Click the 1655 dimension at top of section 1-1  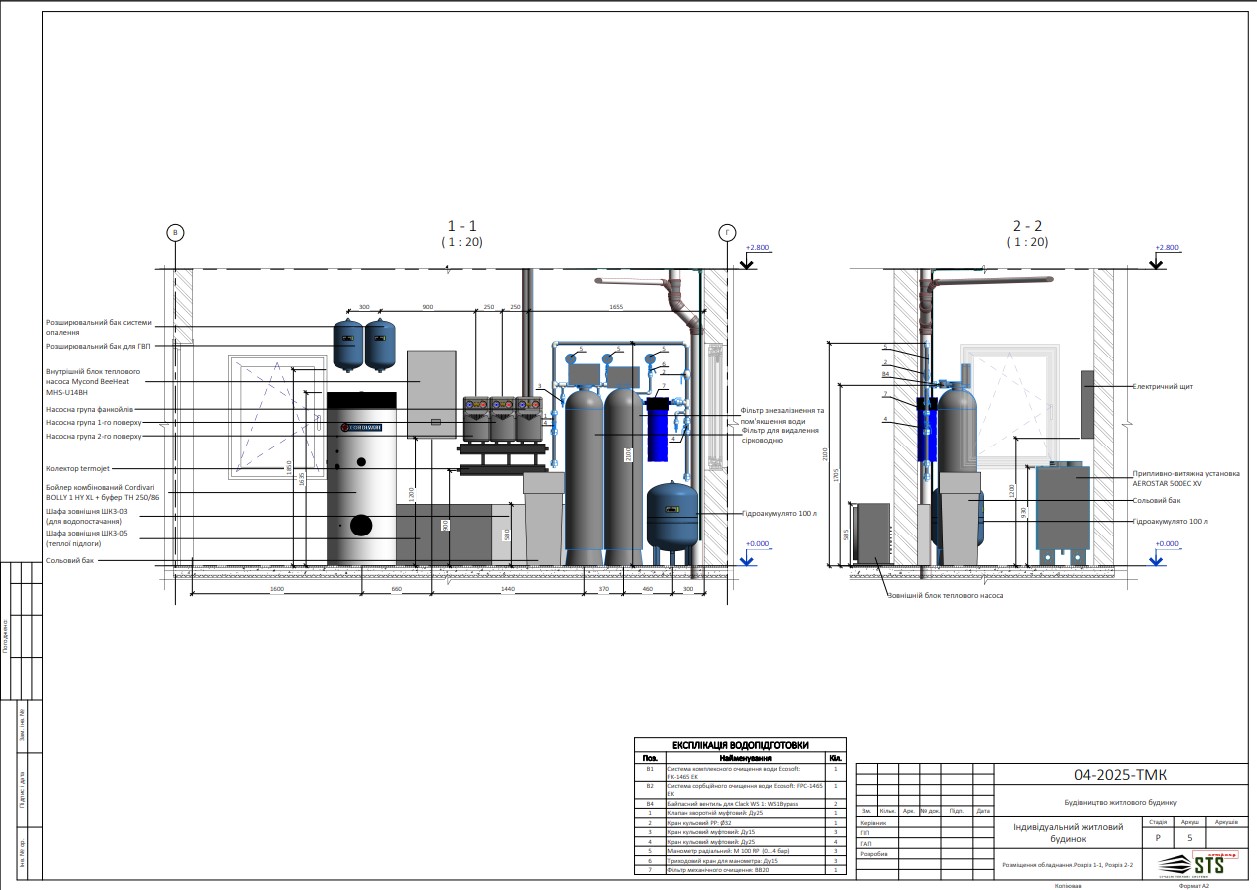[x=616, y=307]
